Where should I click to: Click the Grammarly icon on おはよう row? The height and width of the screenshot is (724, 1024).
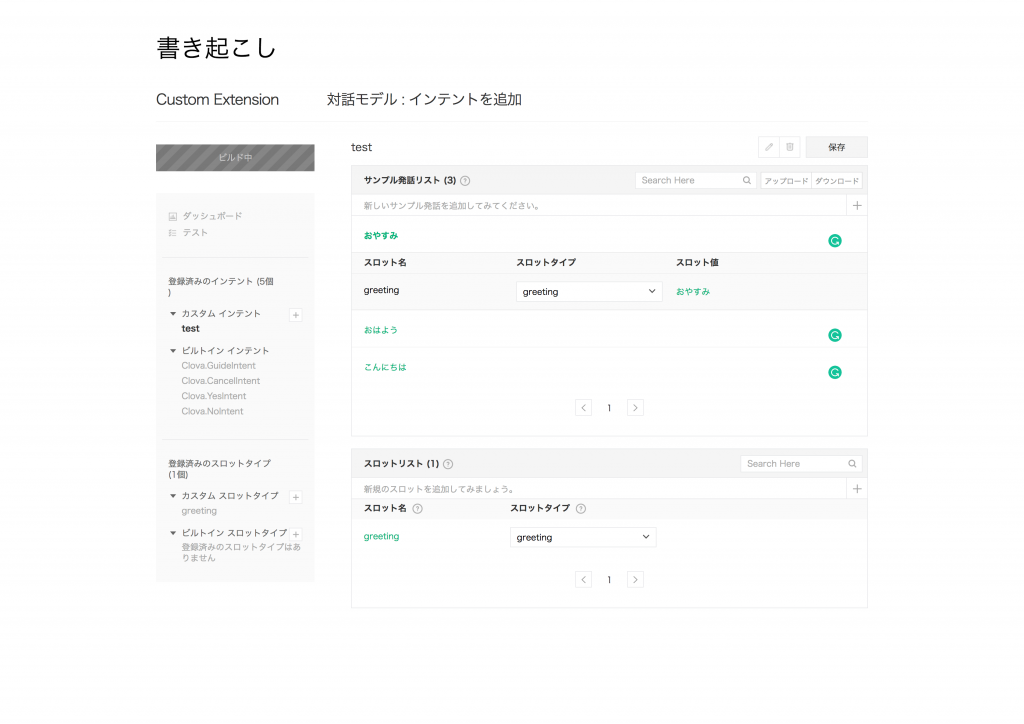point(835,336)
